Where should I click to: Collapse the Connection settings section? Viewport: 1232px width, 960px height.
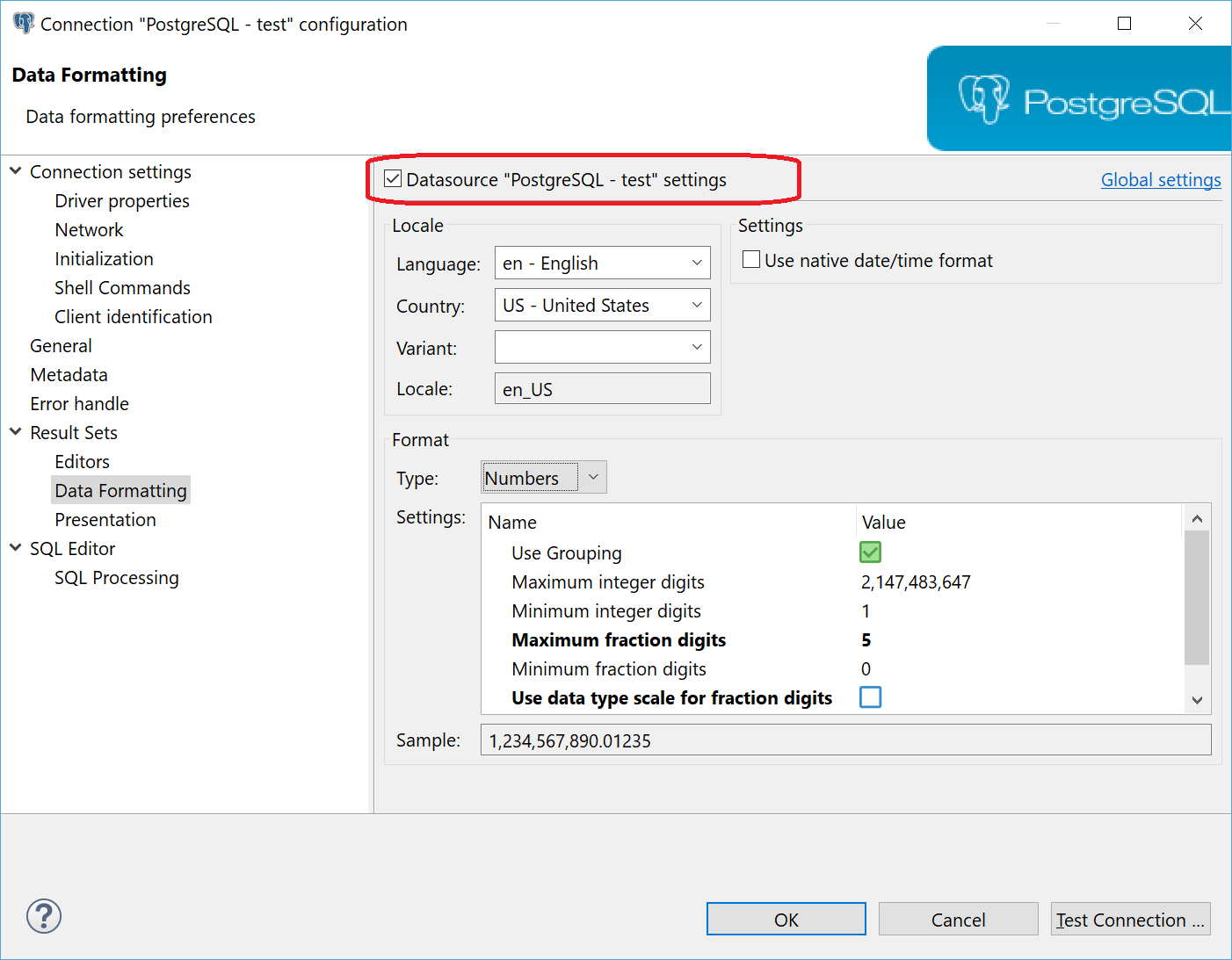pyautogui.click(x=16, y=170)
